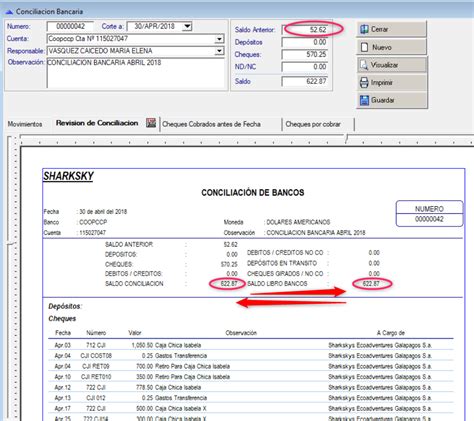Create a new record with Nuevo
This screenshot has height=421, width=474.
[391, 47]
